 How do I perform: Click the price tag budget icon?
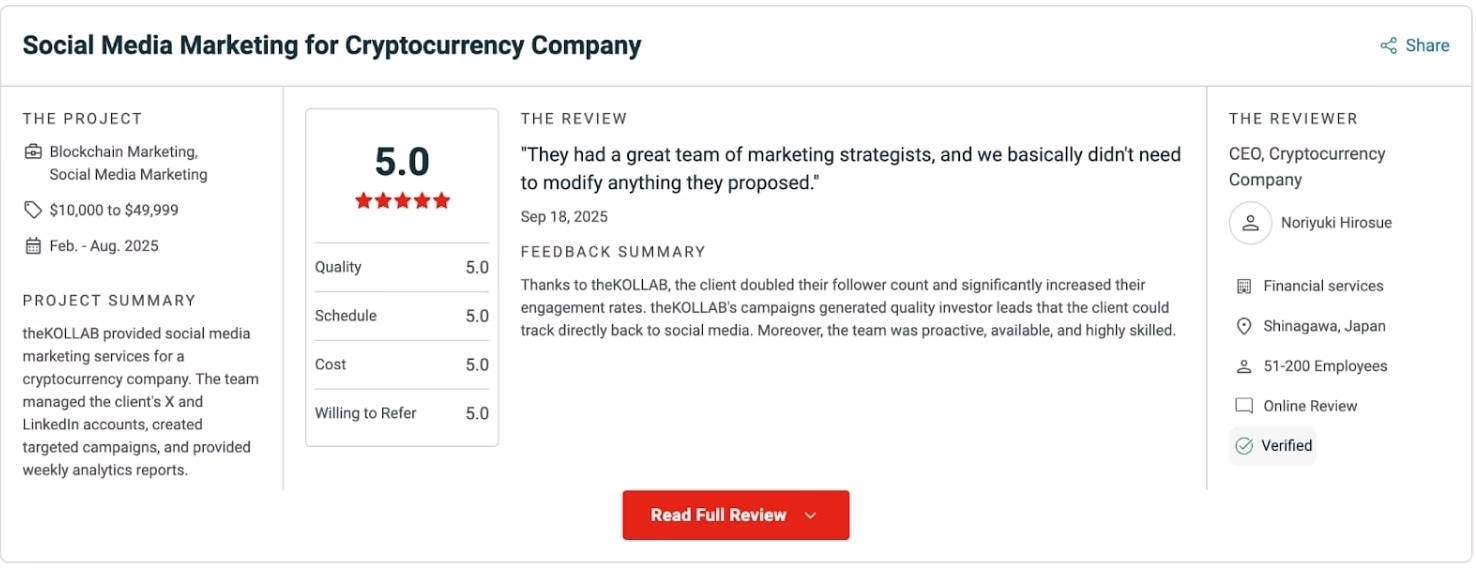tap(33, 210)
